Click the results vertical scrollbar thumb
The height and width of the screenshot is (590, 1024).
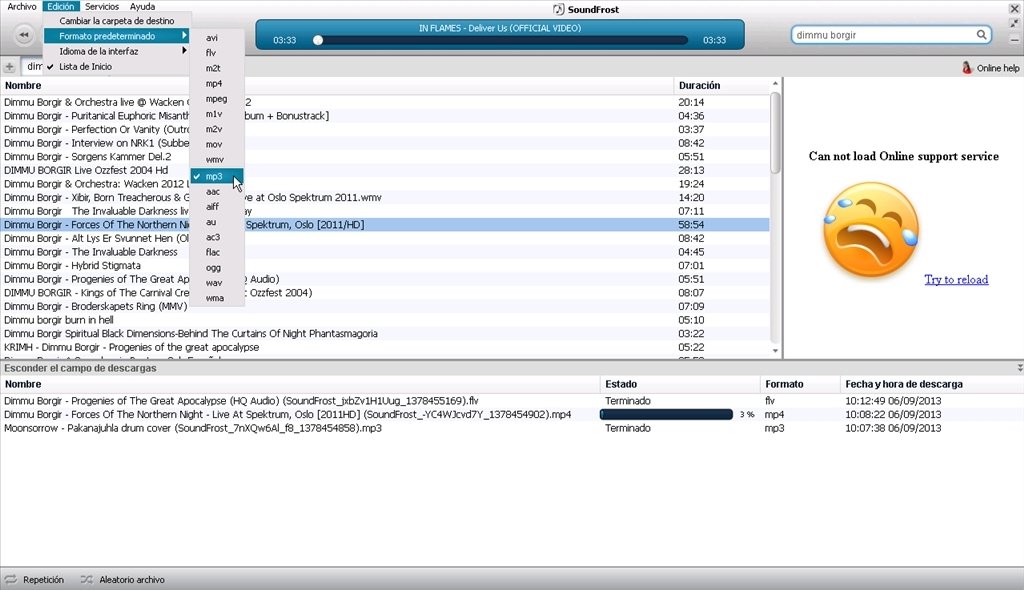tap(775, 133)
